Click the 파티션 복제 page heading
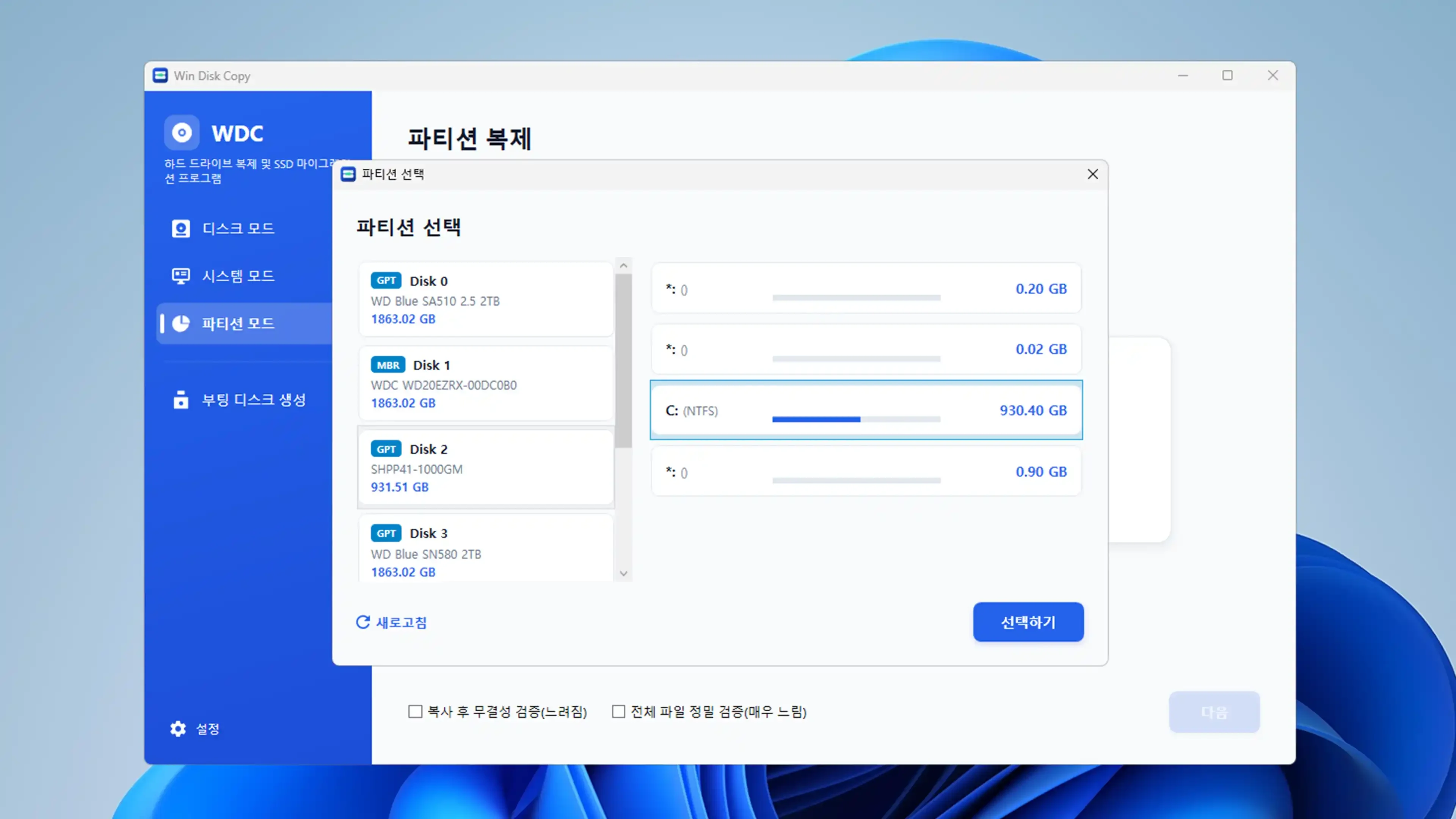The image size is (1456, 819). 469,138
